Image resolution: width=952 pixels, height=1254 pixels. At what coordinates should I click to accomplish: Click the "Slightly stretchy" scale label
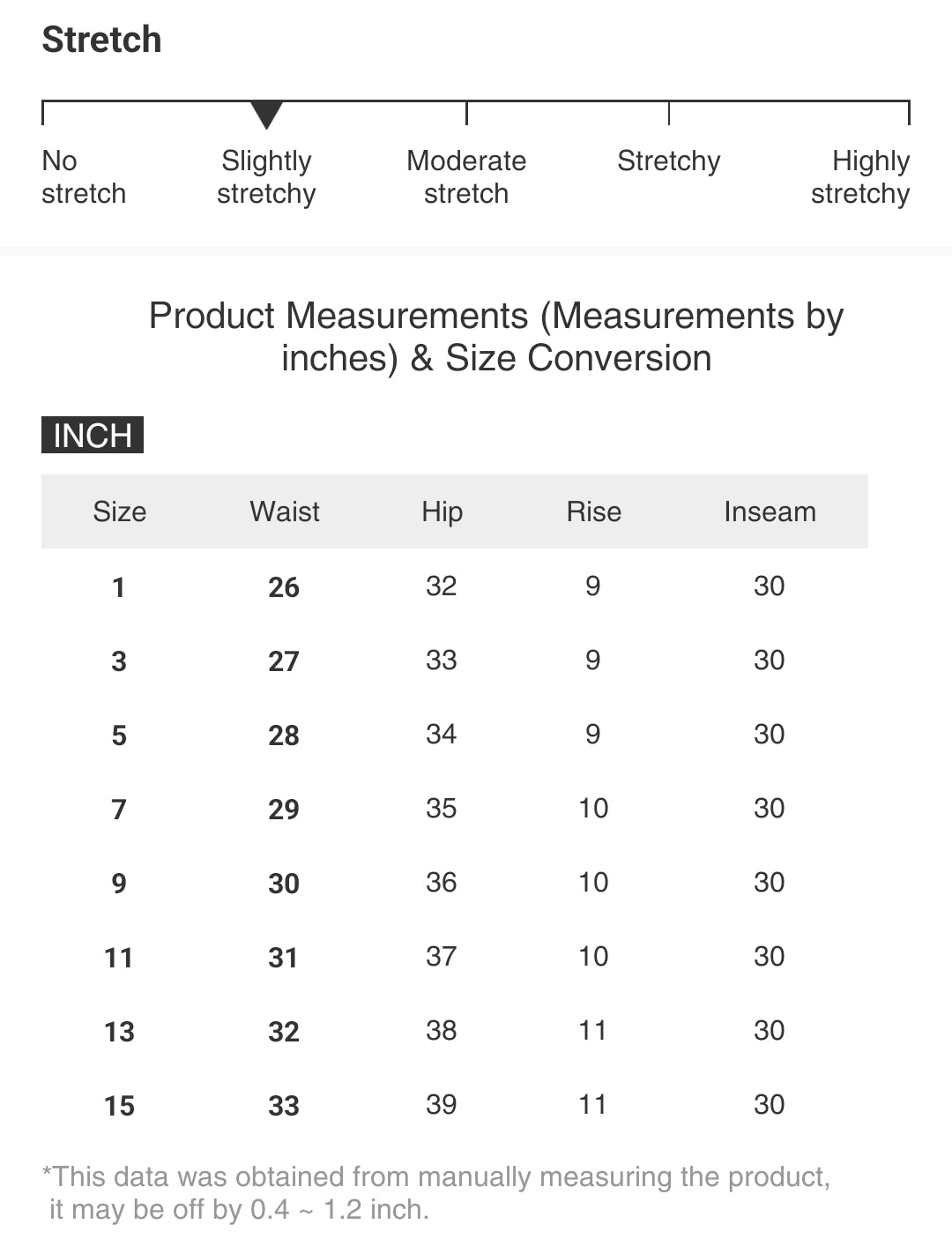tap(266, 177)
